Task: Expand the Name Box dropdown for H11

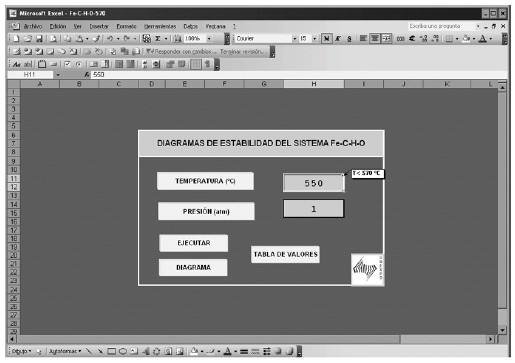Action: [58, 75]
